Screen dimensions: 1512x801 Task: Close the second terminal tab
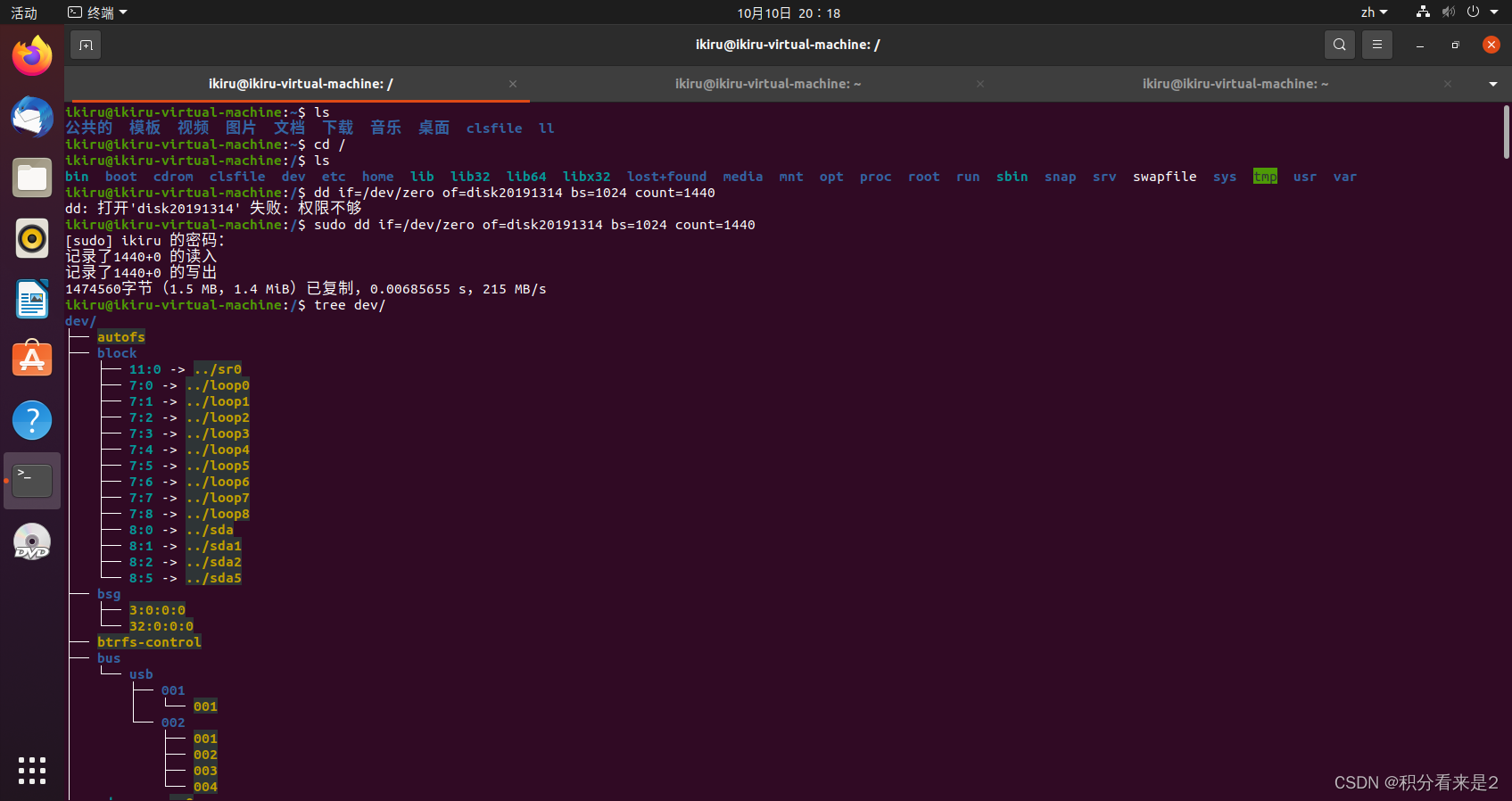point(980,84)
